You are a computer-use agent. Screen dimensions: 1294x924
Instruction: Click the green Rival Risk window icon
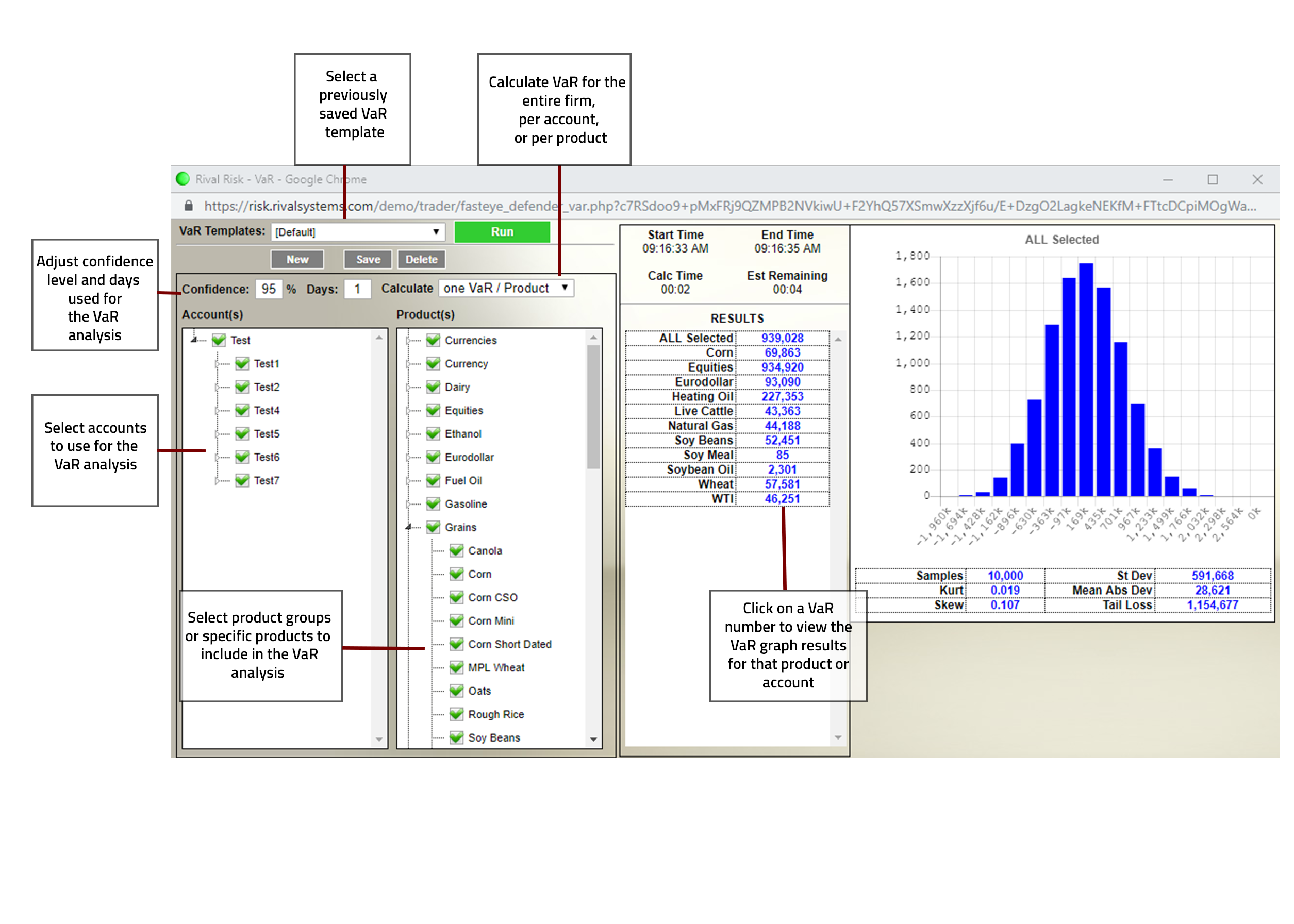183,179
